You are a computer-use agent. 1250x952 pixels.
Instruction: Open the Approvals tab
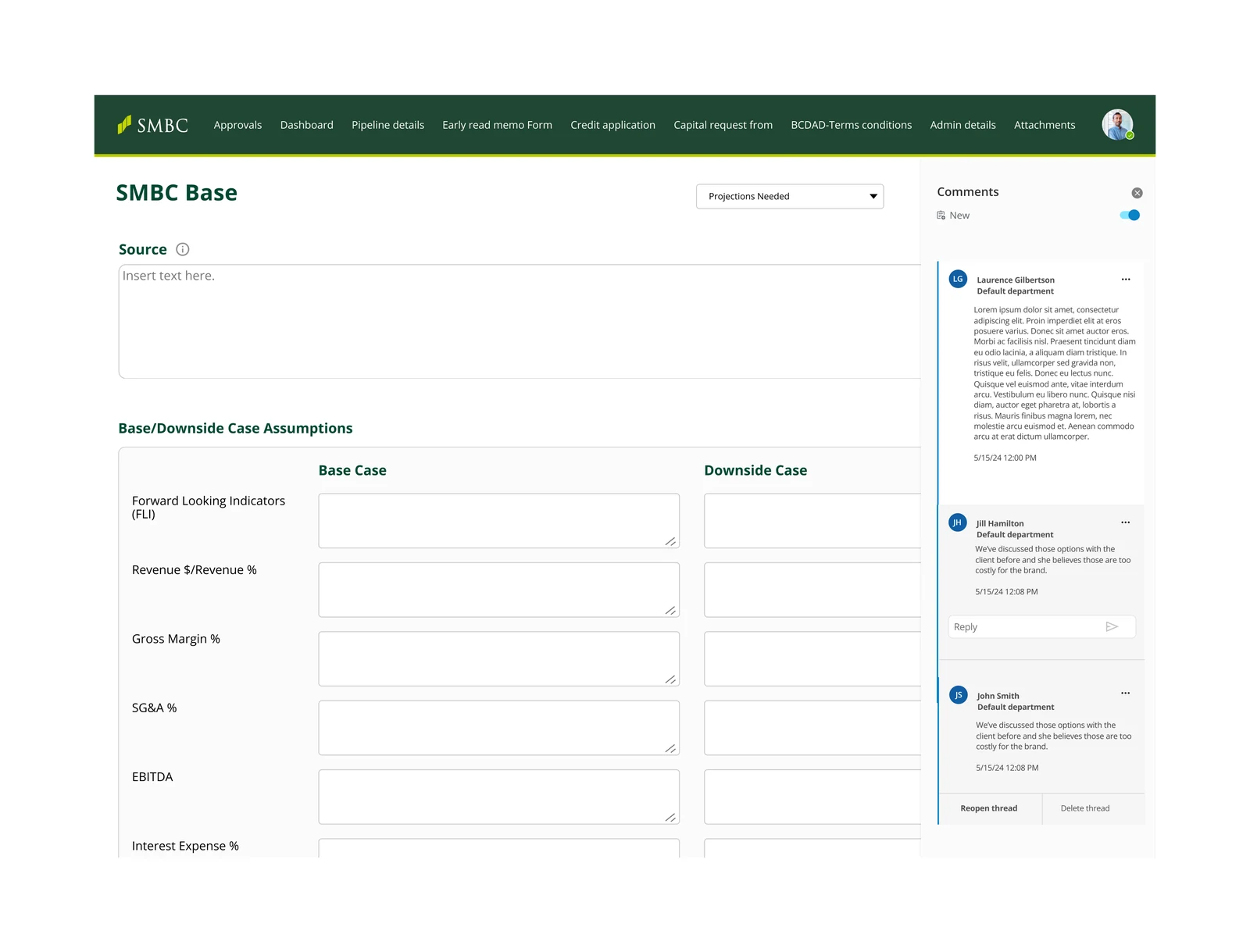pyautogui.click(x=237, y=125)
